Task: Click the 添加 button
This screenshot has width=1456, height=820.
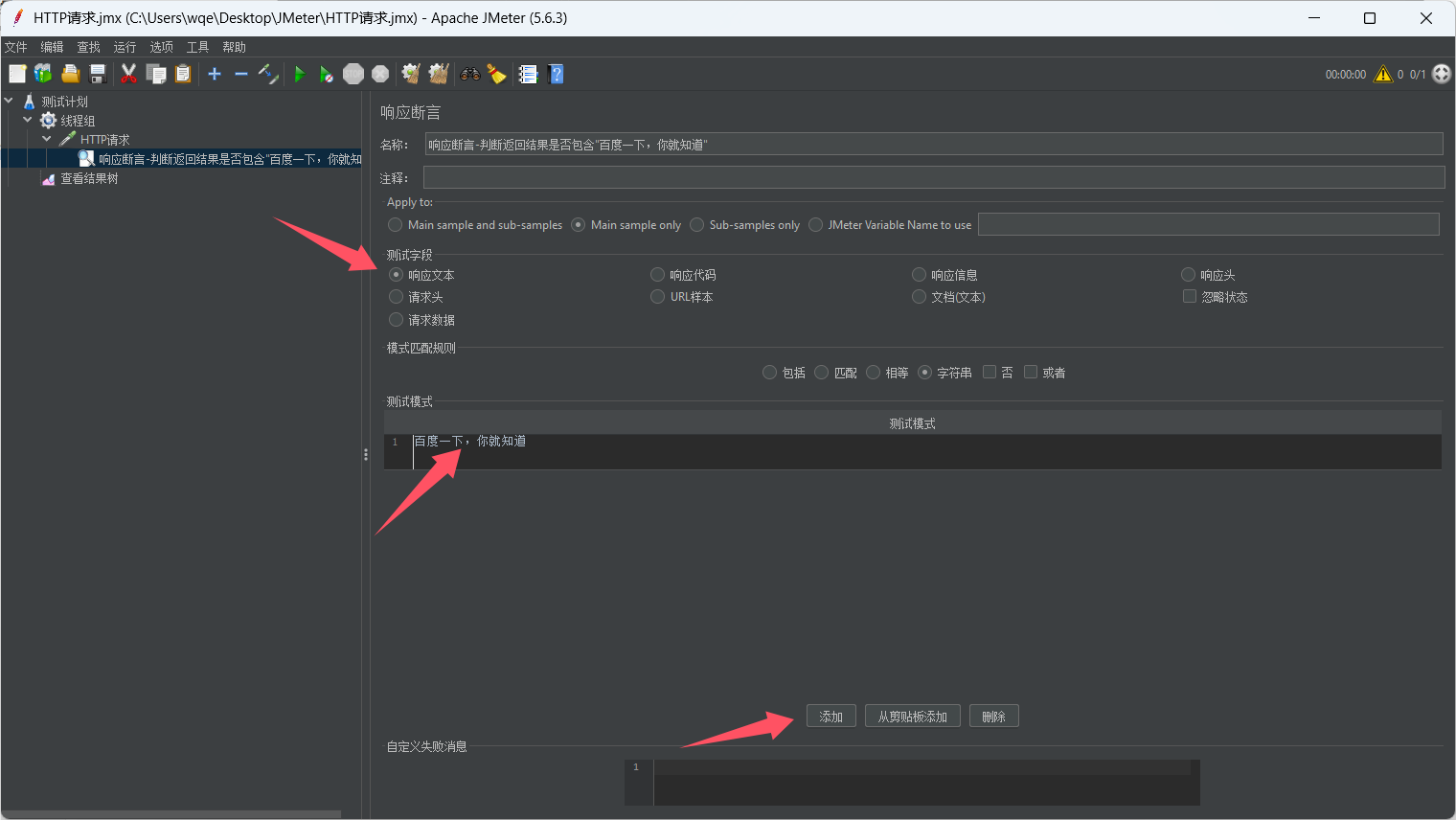Action: (x=831, y=717)
